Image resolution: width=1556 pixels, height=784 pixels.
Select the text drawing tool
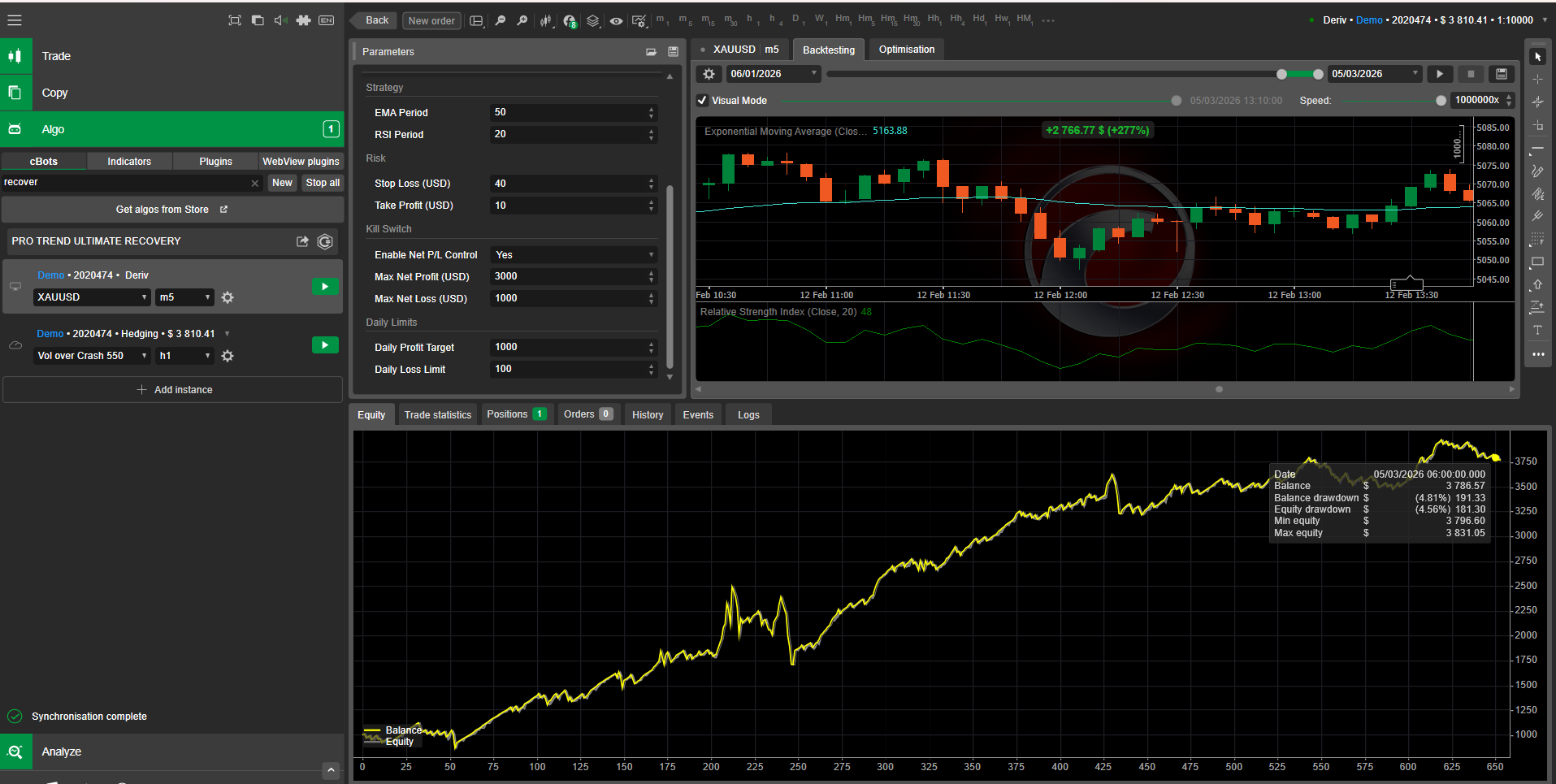[1537, 331]
